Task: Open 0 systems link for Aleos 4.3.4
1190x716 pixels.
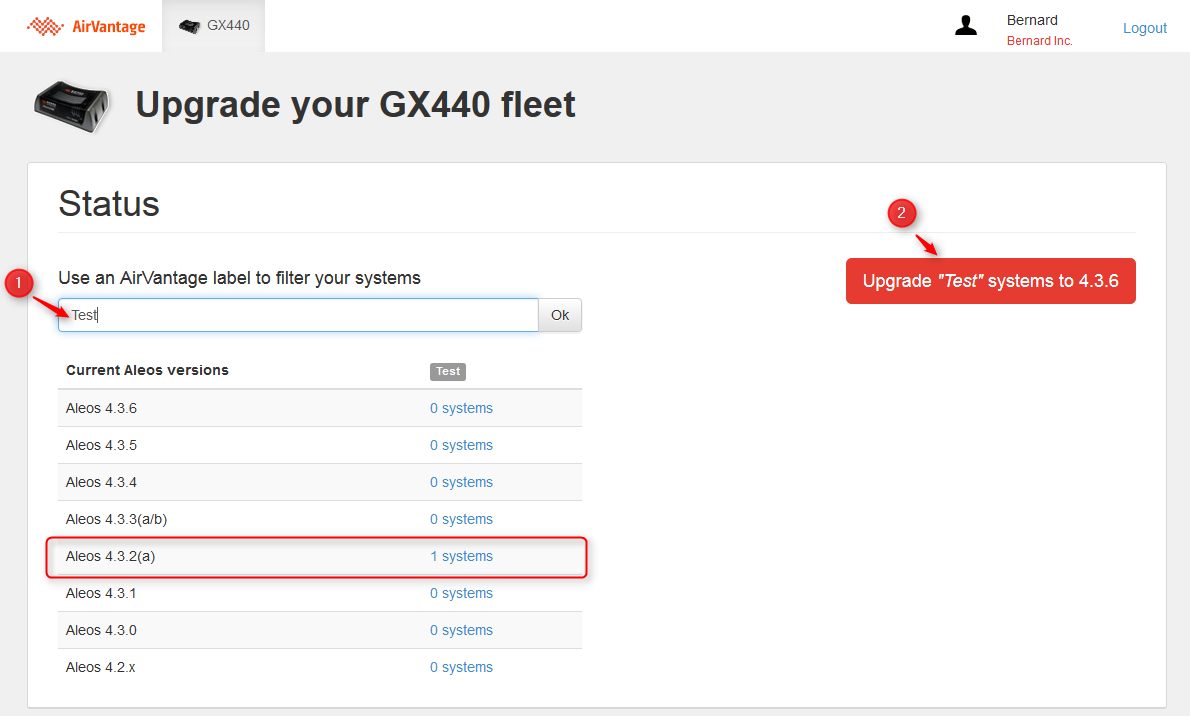Action: coord(461,482)
